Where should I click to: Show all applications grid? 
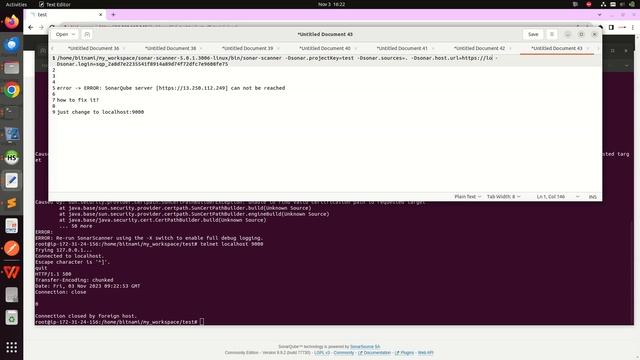tap(11, 347)
